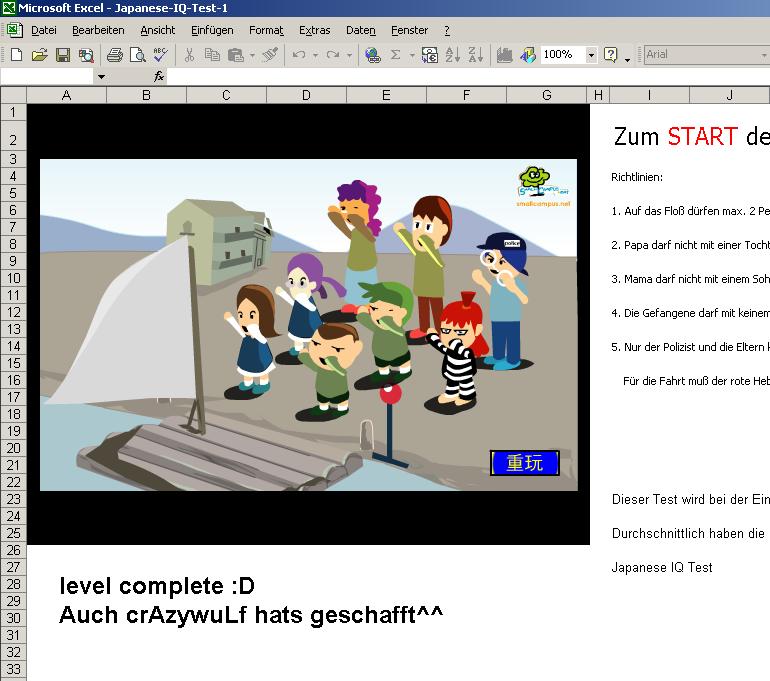Click the New workbook icon
Image resolution: width=770 pixels, height=681 pixels.
(x=16, y=55)
